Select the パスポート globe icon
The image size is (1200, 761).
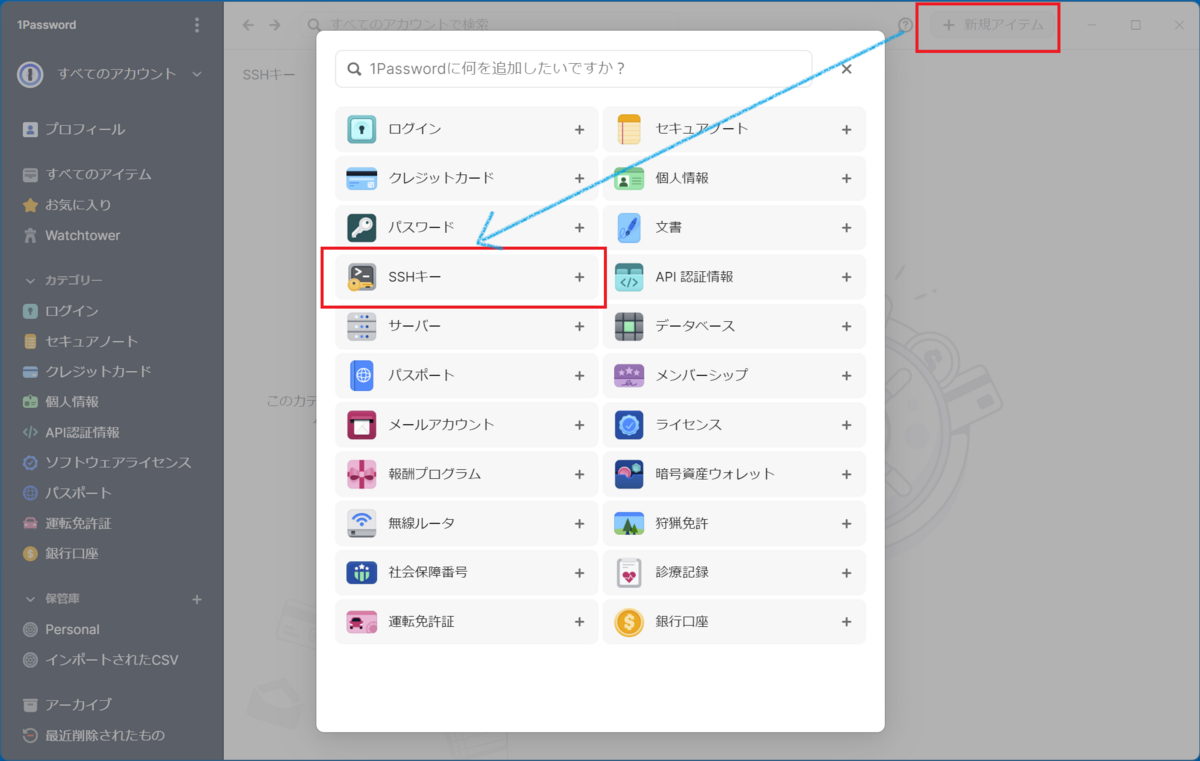pos(360,375)
